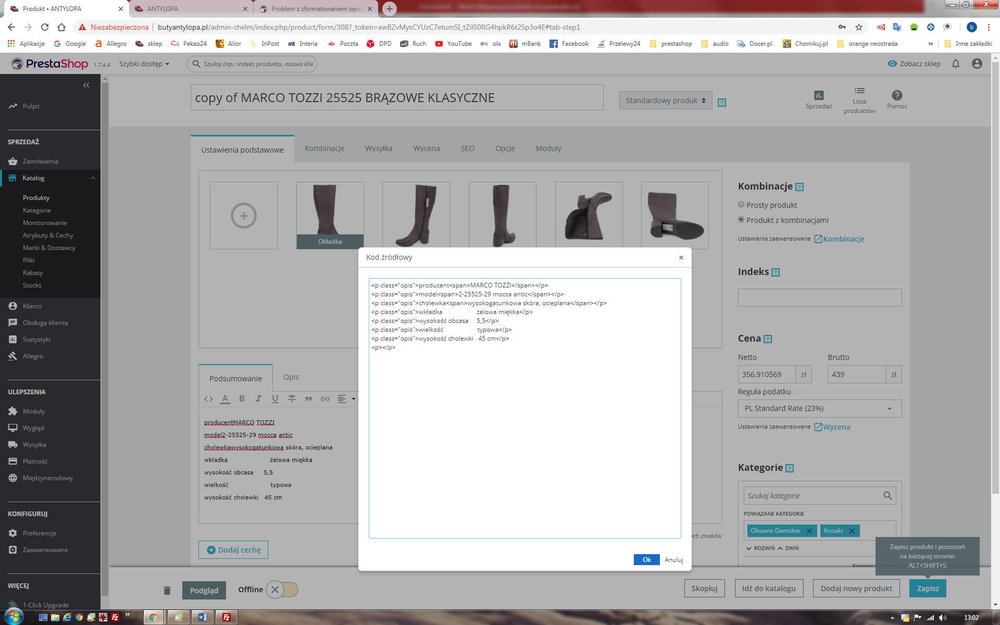
Task: Click the source code editor toolbar icon
Action: 209,399
